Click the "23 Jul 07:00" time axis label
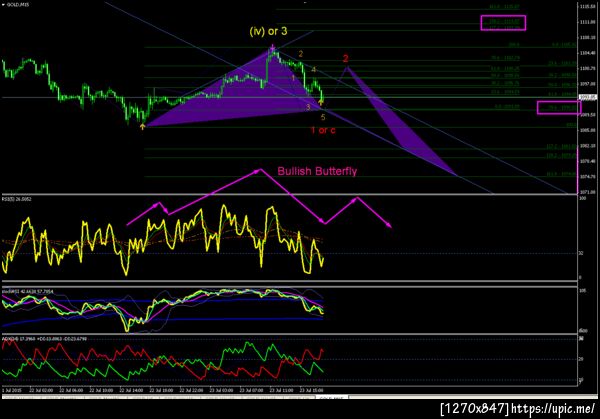This screenshot has width=600, height=419. (x=251, y=390)
